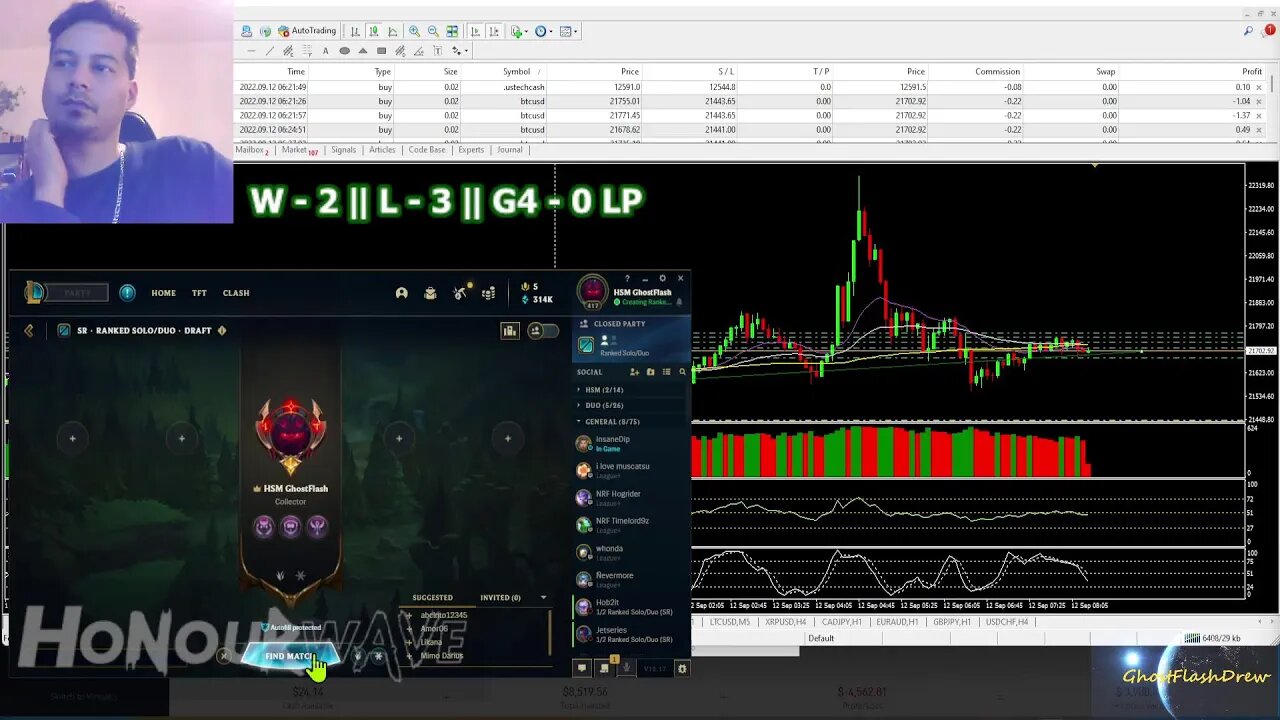
Task: Toggle chart shift icon
Action: 494,31
